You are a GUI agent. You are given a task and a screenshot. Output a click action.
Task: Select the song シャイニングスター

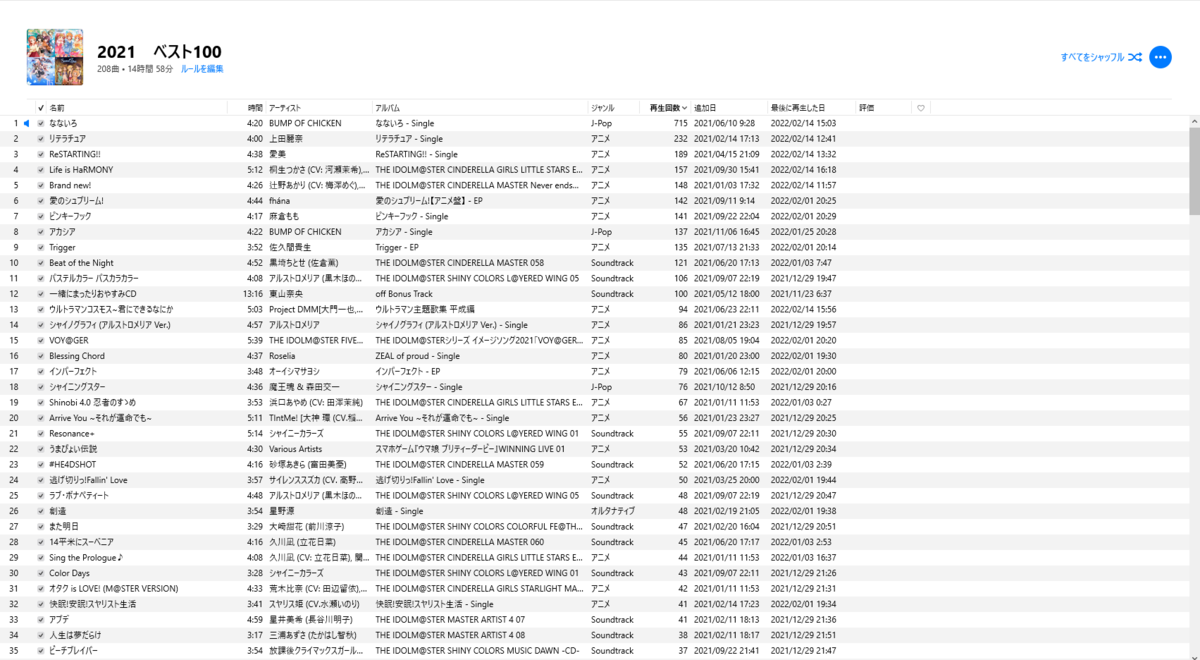[77, 387]
